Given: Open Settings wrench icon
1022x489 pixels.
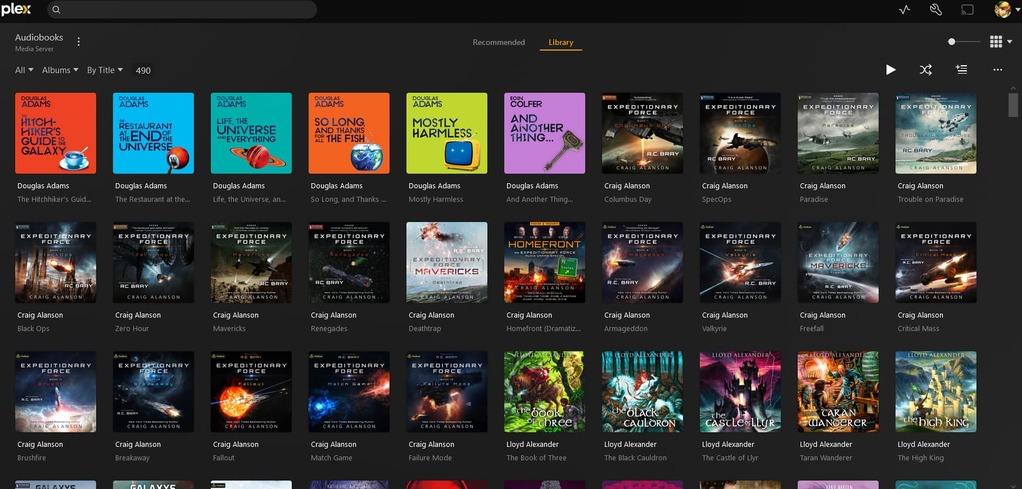Looking at the screenshot, I should (x=935, y=10).
